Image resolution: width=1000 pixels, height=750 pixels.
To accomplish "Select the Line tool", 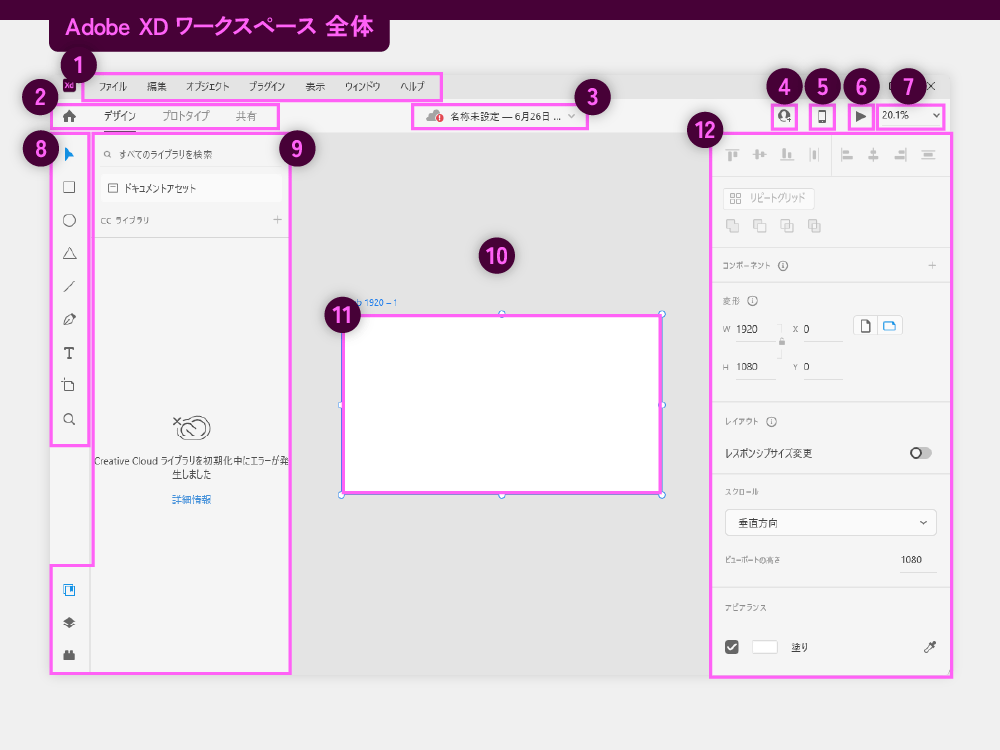I will [x=70, y=286].
